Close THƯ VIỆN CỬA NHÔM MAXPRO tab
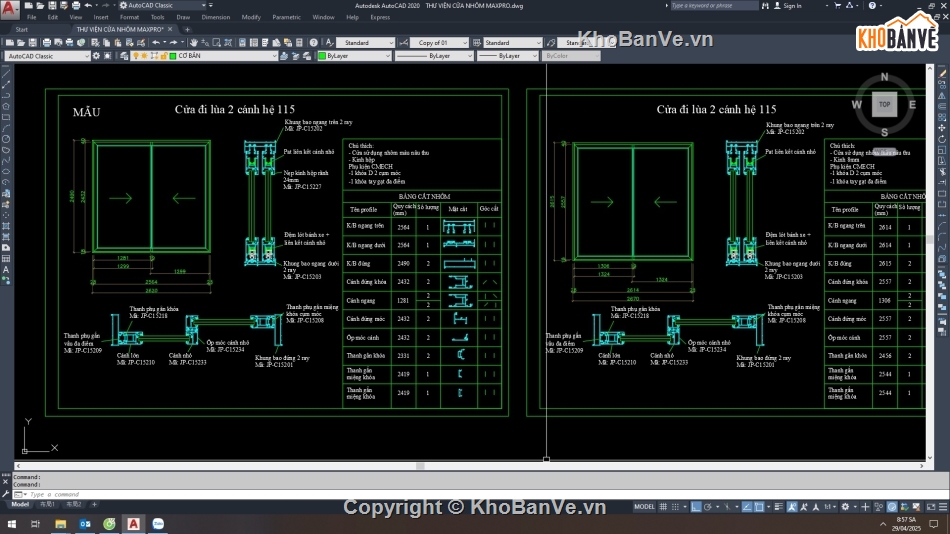 (x=170, y=29)
